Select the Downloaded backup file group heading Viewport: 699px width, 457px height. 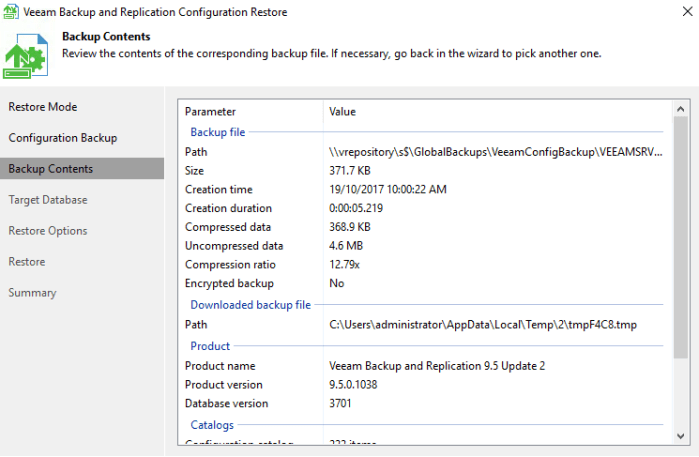coord(251,305)
